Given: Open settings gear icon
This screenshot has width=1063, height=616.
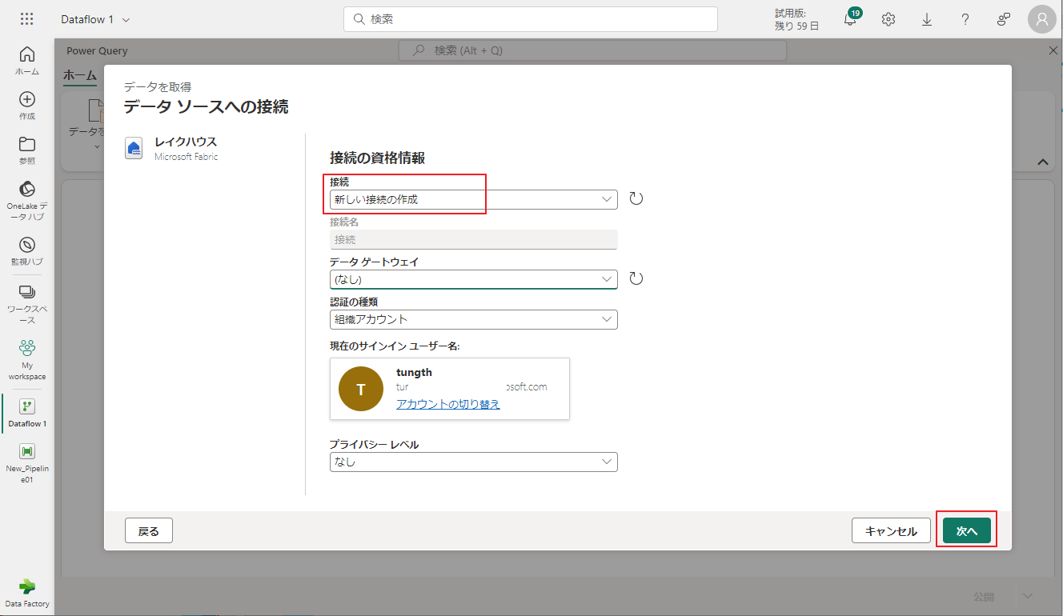Looking at the screenshot, I should coord(888,19).
